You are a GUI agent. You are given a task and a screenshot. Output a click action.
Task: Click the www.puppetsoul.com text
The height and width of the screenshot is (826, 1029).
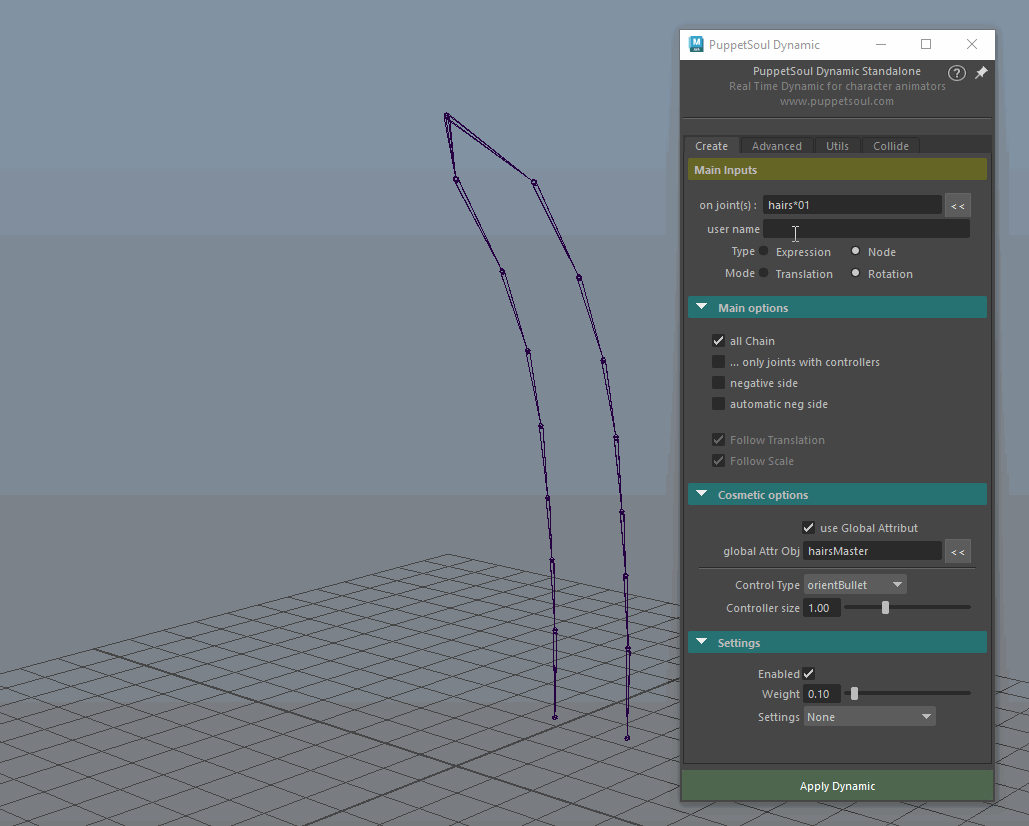pyautogui.click(x=837, y=101)
